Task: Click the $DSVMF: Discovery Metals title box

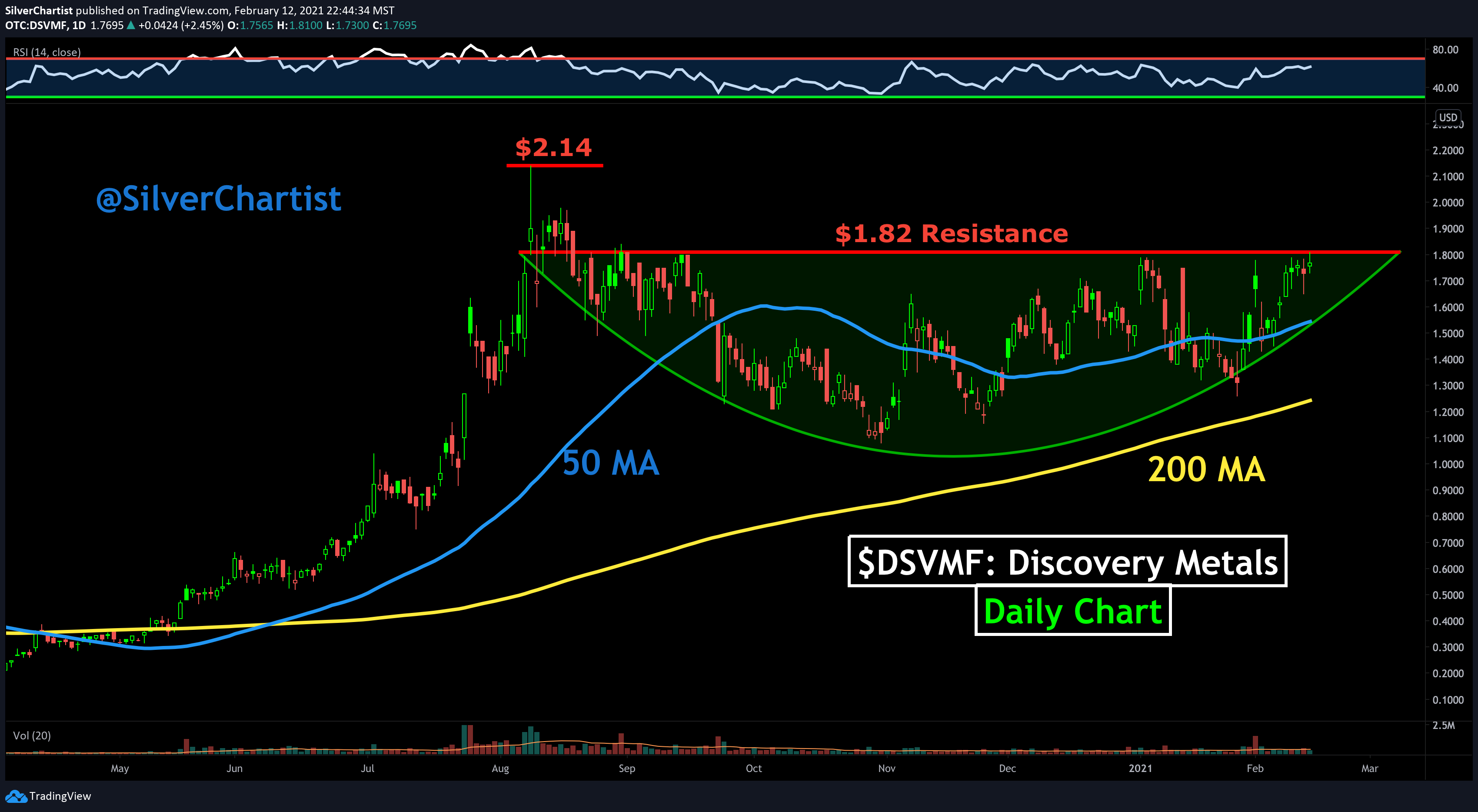Action: pos(1067,562)
